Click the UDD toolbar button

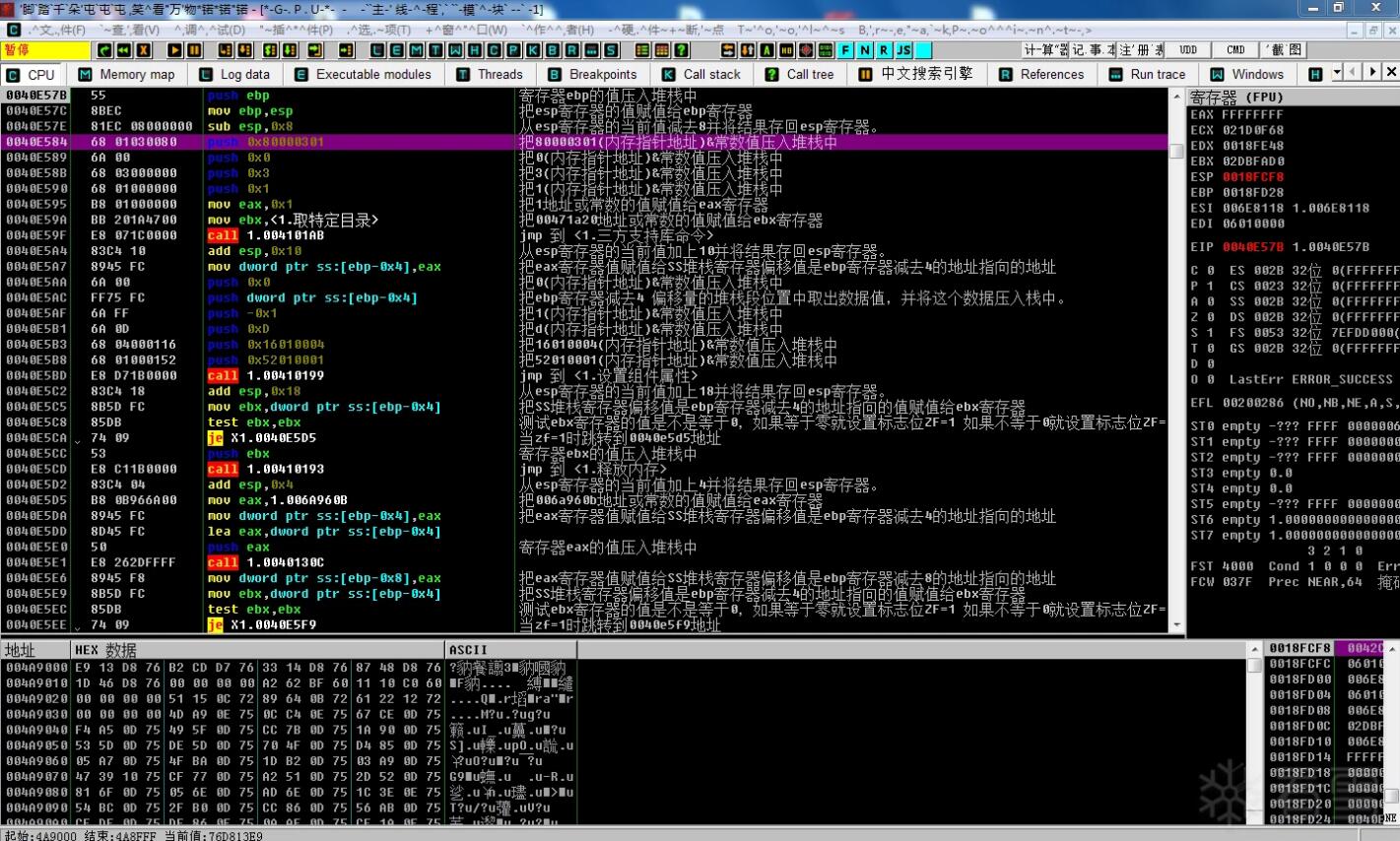[1188, 50]
